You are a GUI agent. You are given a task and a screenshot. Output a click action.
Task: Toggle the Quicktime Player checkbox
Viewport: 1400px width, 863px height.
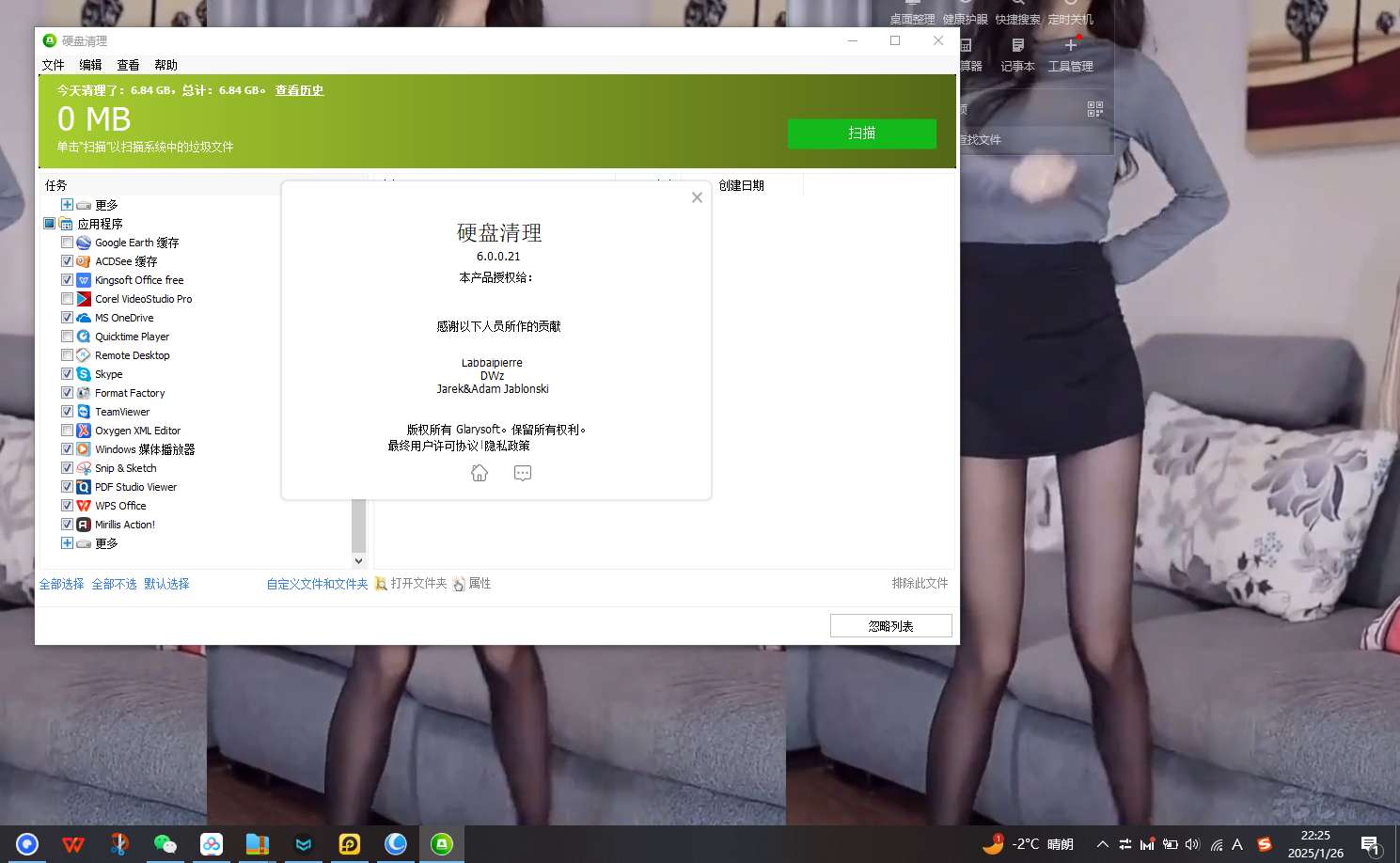(x=67, y=337)
